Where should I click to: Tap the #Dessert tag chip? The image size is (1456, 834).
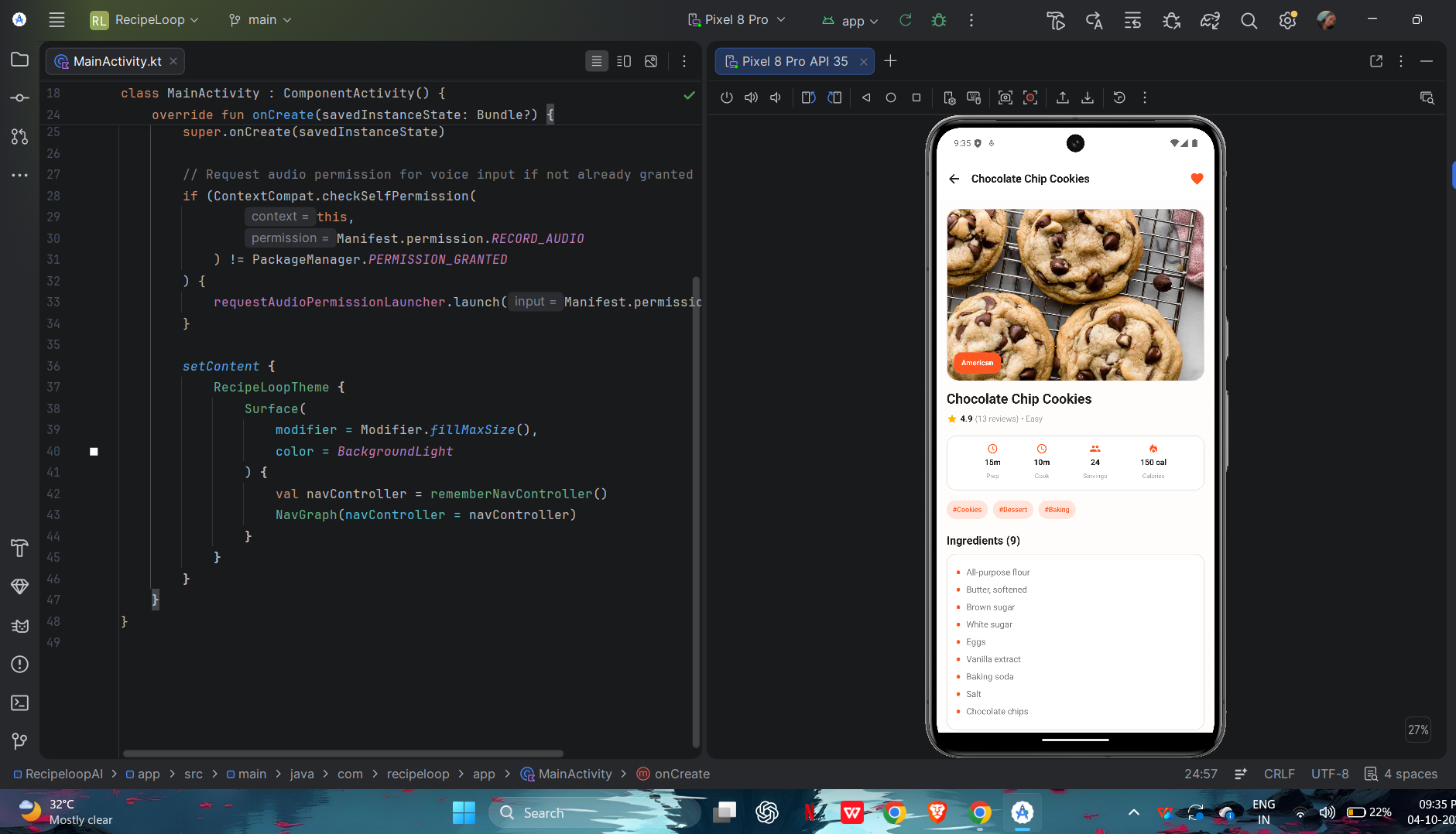1012,510
